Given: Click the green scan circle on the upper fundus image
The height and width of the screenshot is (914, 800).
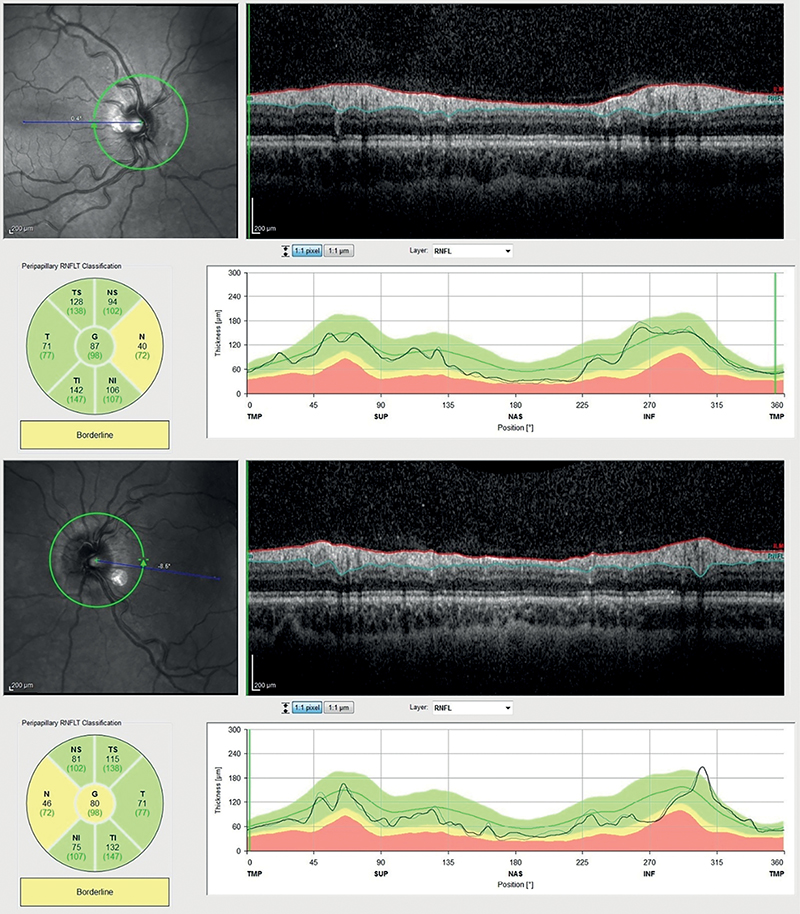Looking at the screenshot, I should [140, 77].
